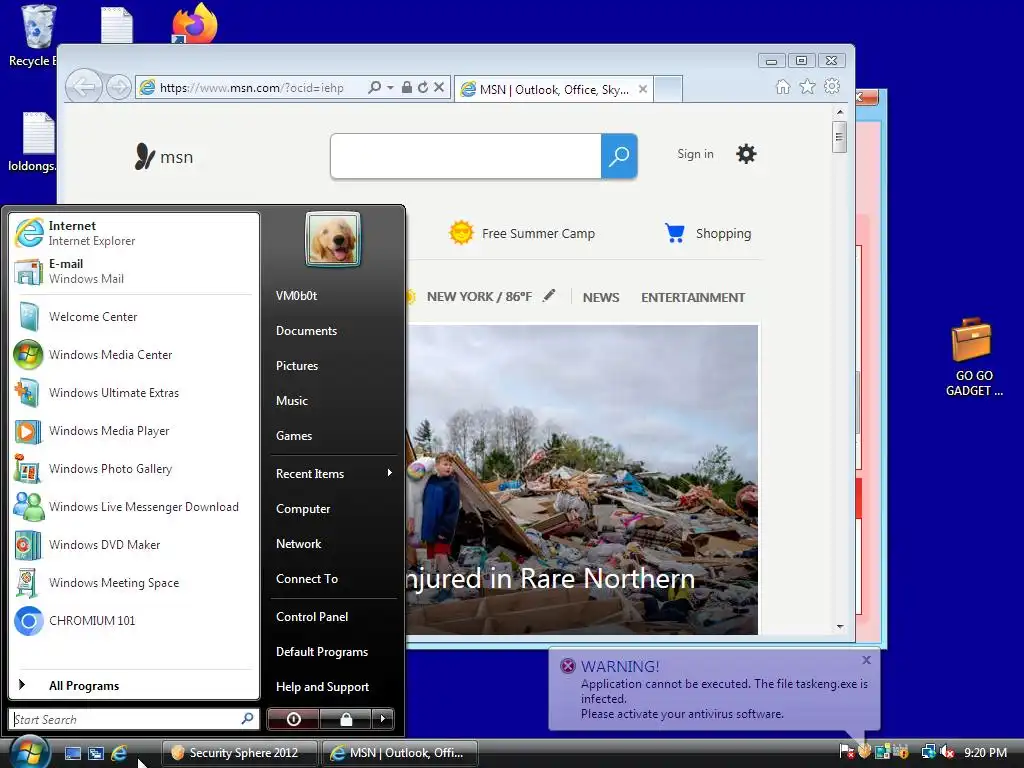1024x768 pixels.
Task: Click the network tray icon
Action: tap(928, 752)
